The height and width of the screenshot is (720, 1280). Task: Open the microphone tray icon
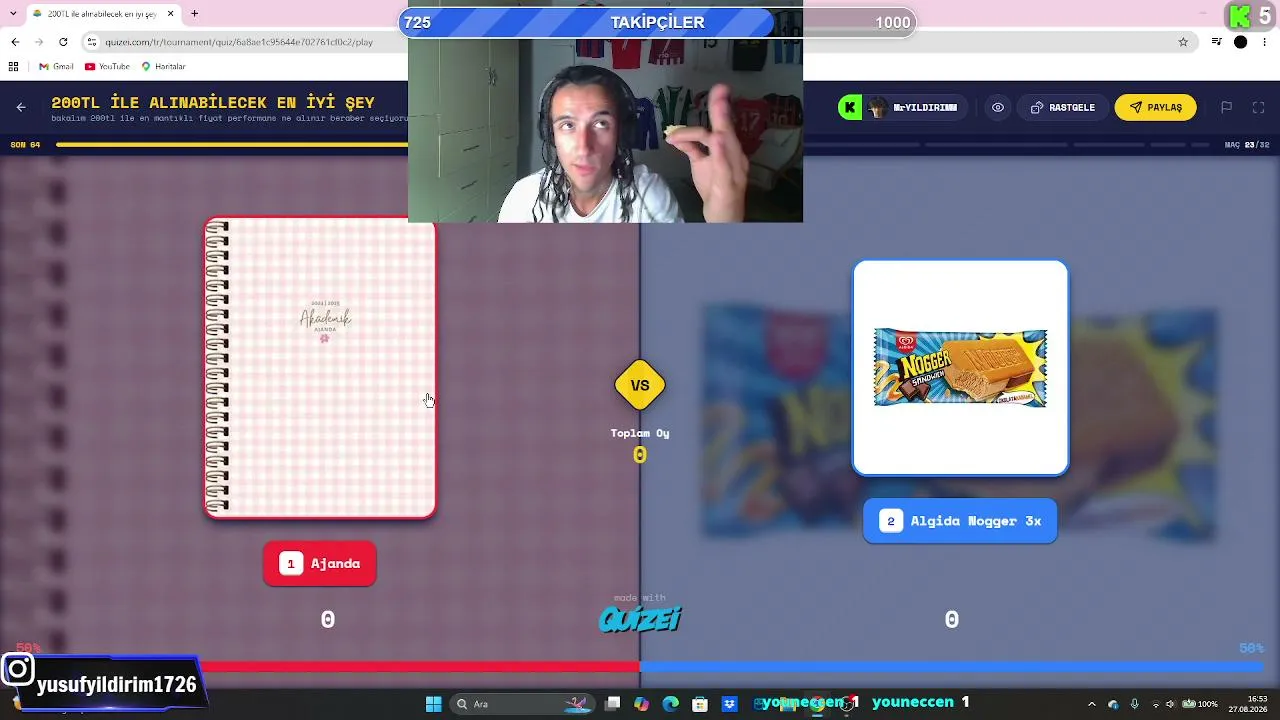(1134, 704)
